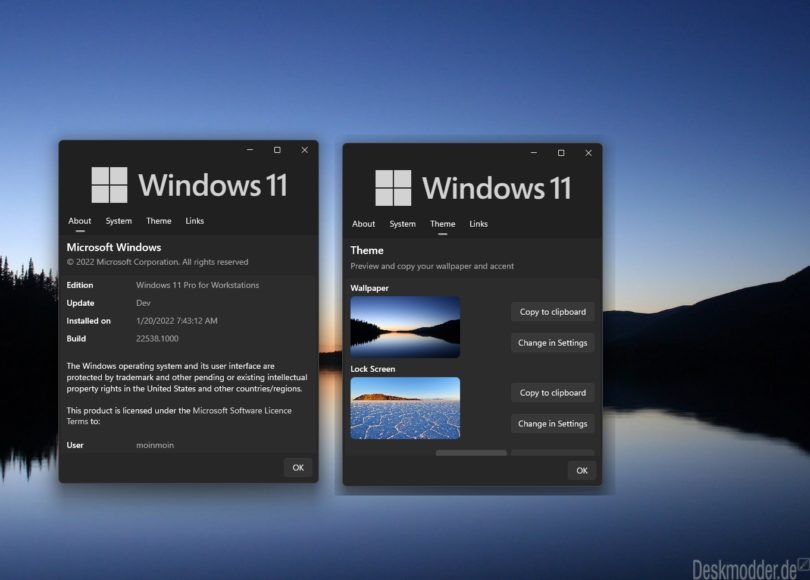810x580 pixels.
Task: Change the Lock Screen in Settings
Action: pos(552,423)
